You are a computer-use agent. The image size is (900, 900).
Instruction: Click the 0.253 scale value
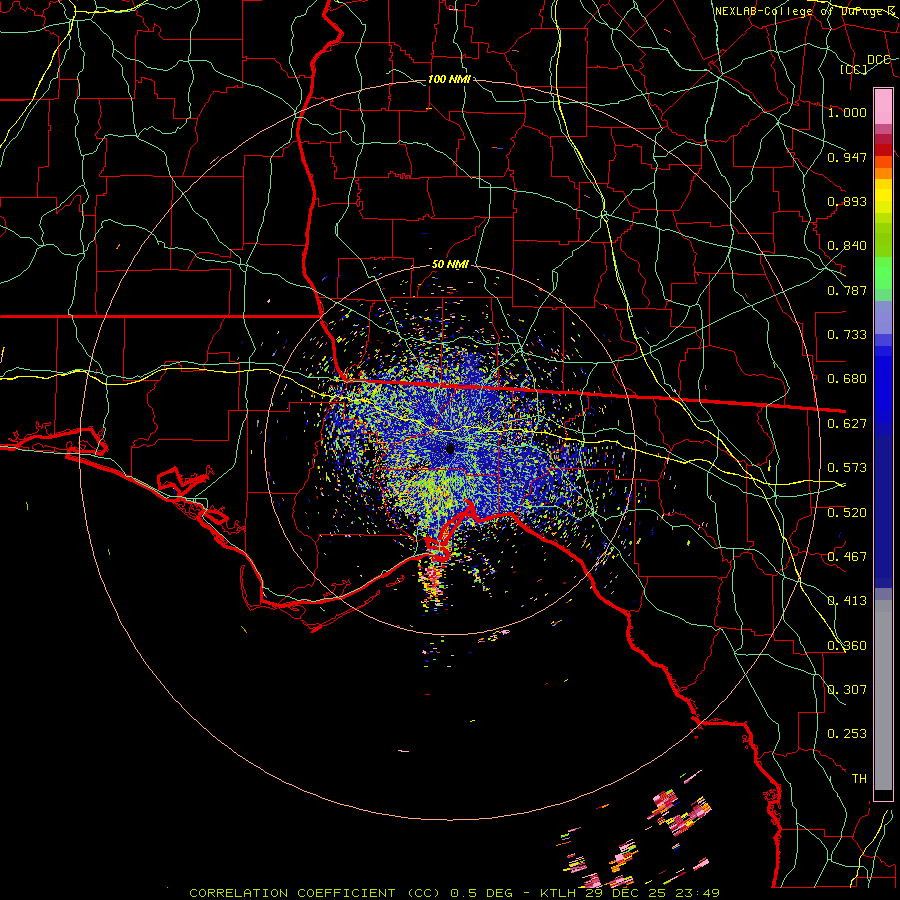[847, 734]
